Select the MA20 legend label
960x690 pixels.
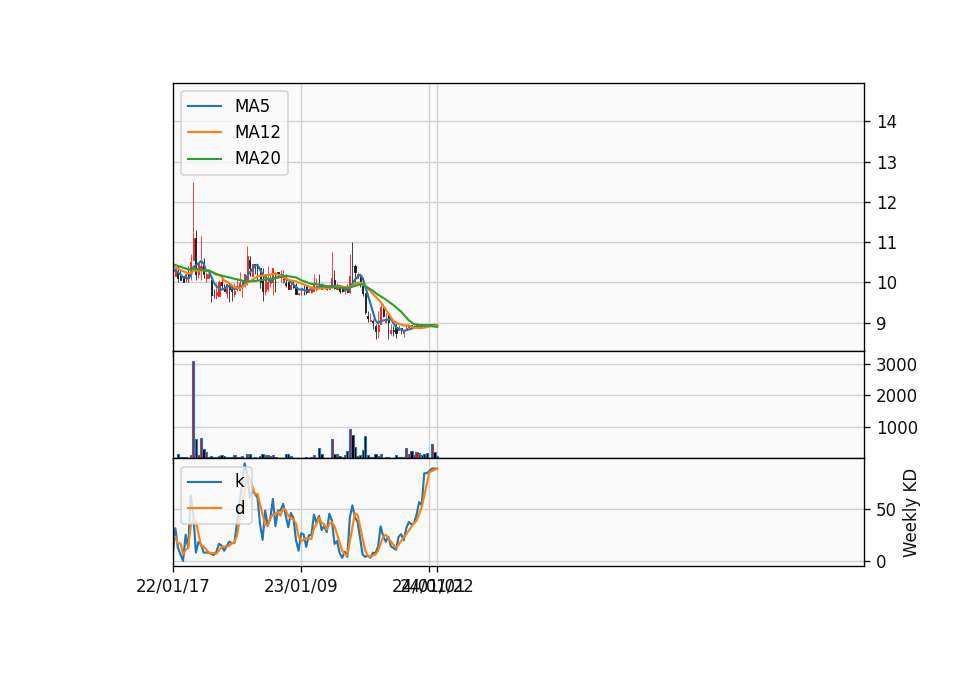257,158
